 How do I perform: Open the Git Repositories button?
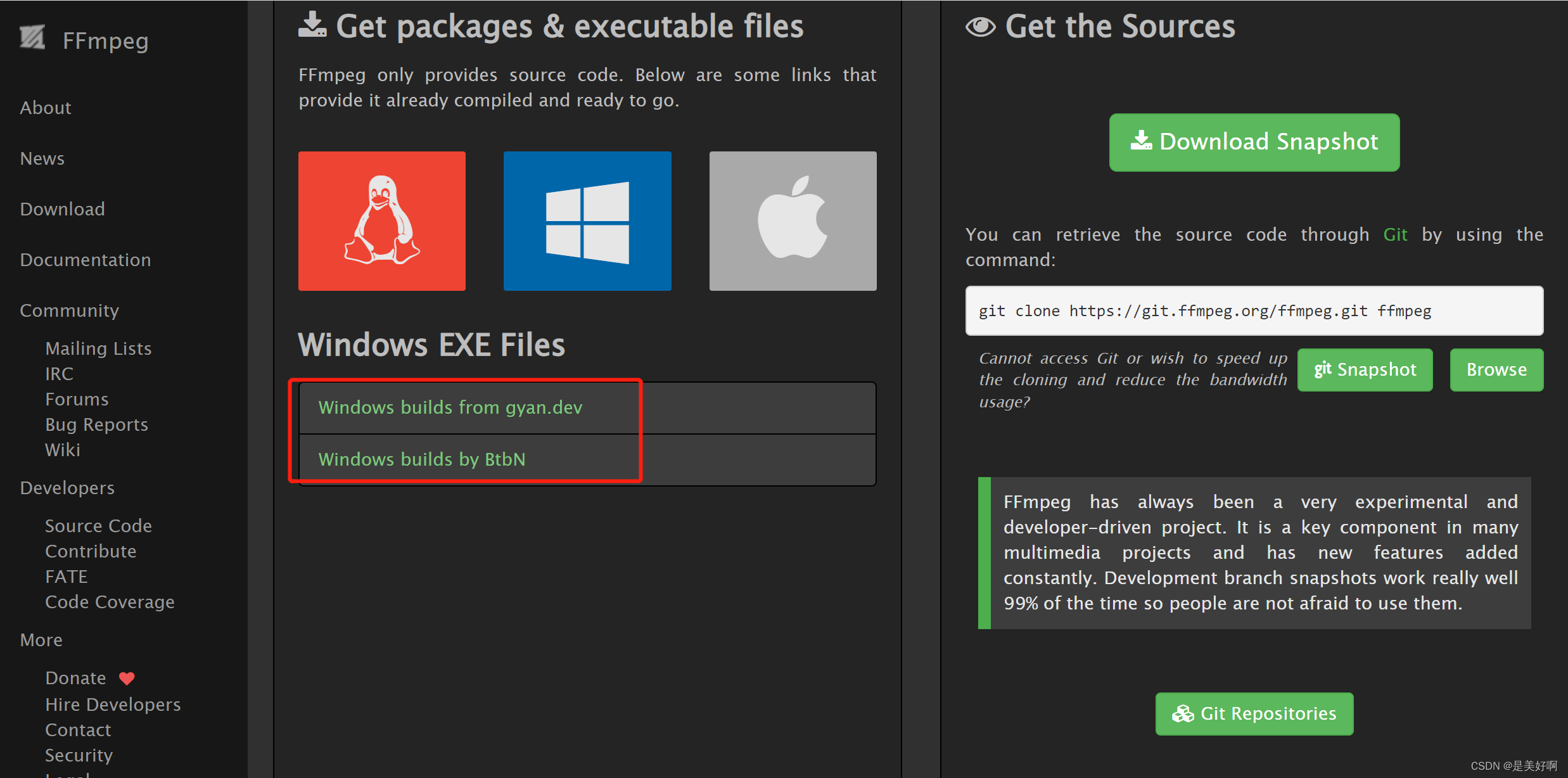[x=1254, y=713]
